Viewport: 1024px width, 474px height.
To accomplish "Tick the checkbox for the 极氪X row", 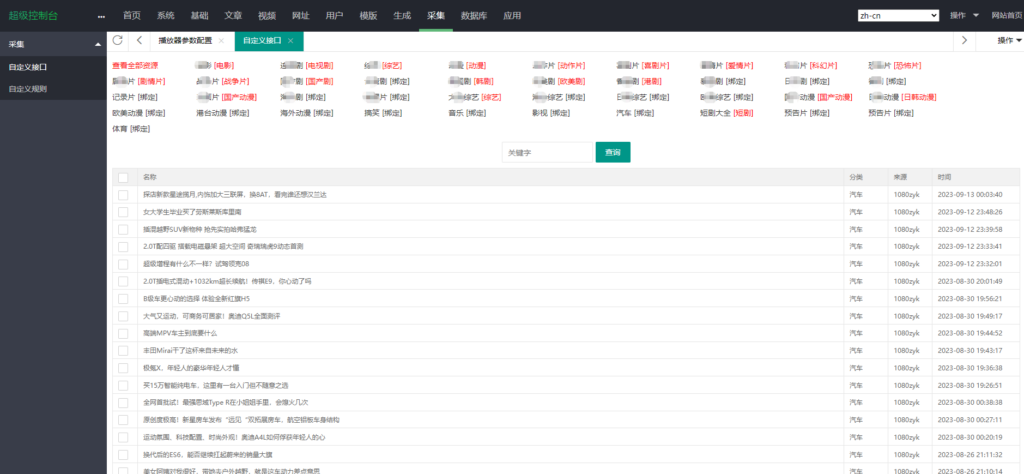I will (x=123, y=368).
